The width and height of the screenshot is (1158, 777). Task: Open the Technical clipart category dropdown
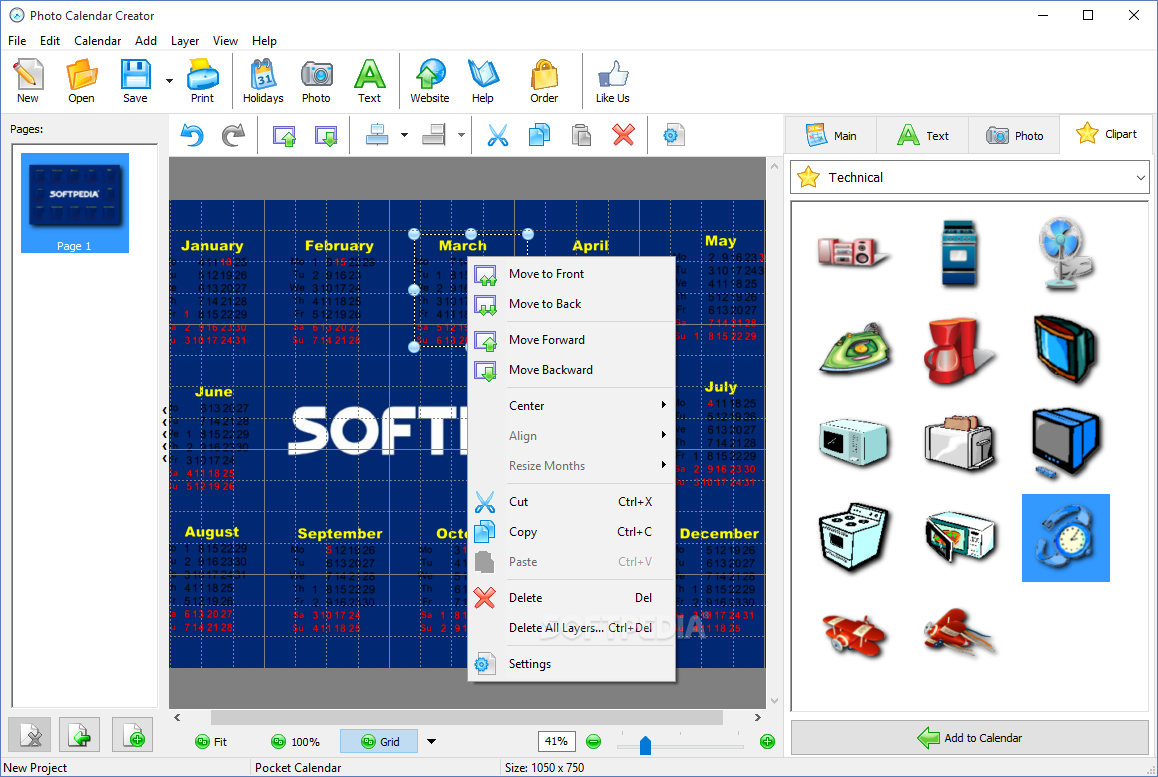(970, 177)
